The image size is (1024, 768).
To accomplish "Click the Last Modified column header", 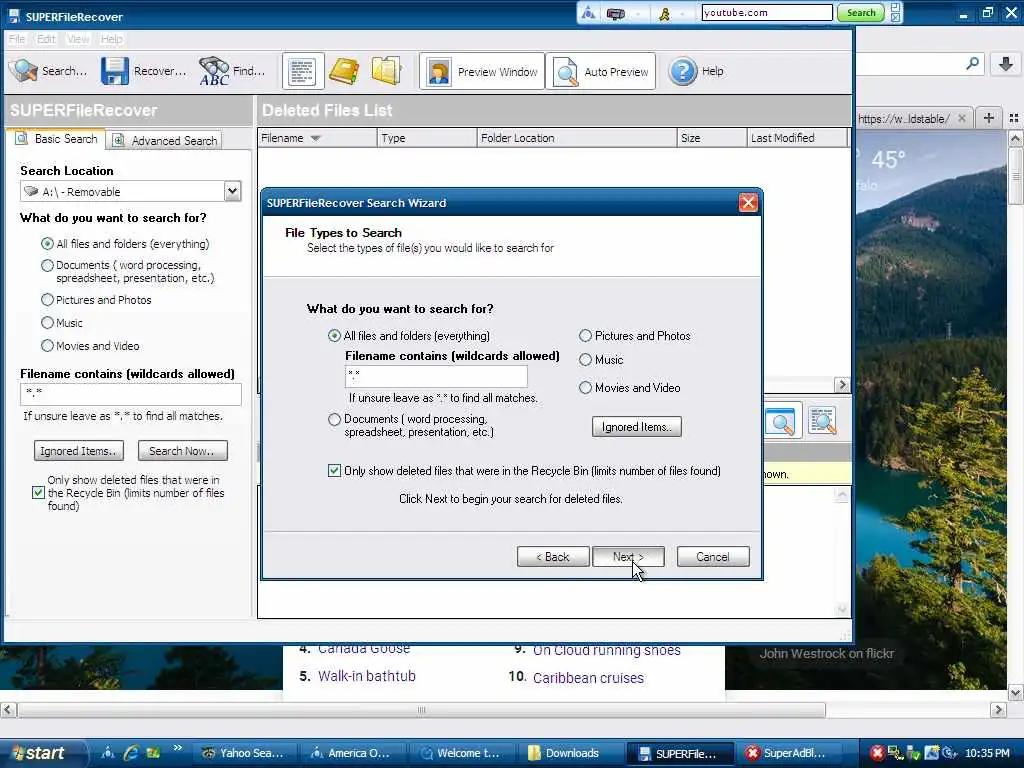I will [x=797, y=138].
